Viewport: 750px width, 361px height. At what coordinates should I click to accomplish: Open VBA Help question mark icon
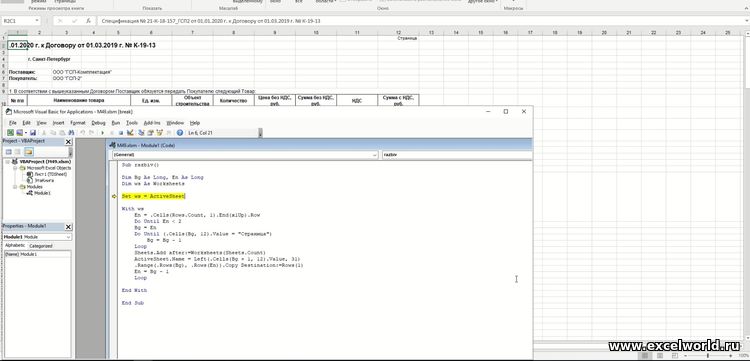click(180, 132)
